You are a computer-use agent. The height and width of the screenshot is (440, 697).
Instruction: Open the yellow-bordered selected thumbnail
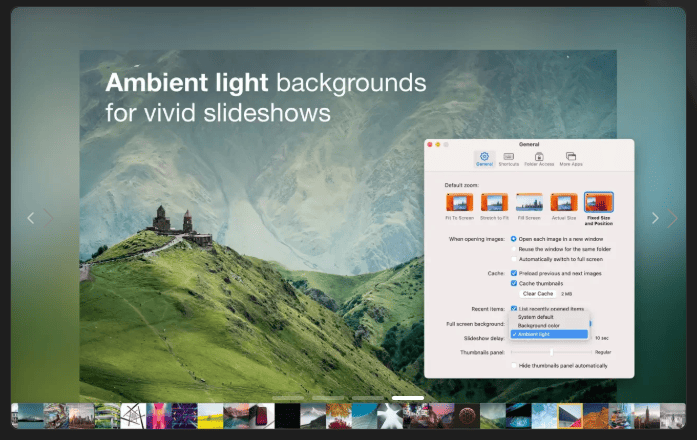coord(570,416)
